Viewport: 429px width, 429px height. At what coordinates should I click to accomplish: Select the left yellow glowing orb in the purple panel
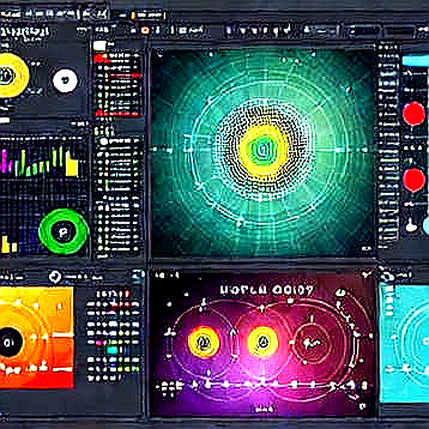click(204, 342)
